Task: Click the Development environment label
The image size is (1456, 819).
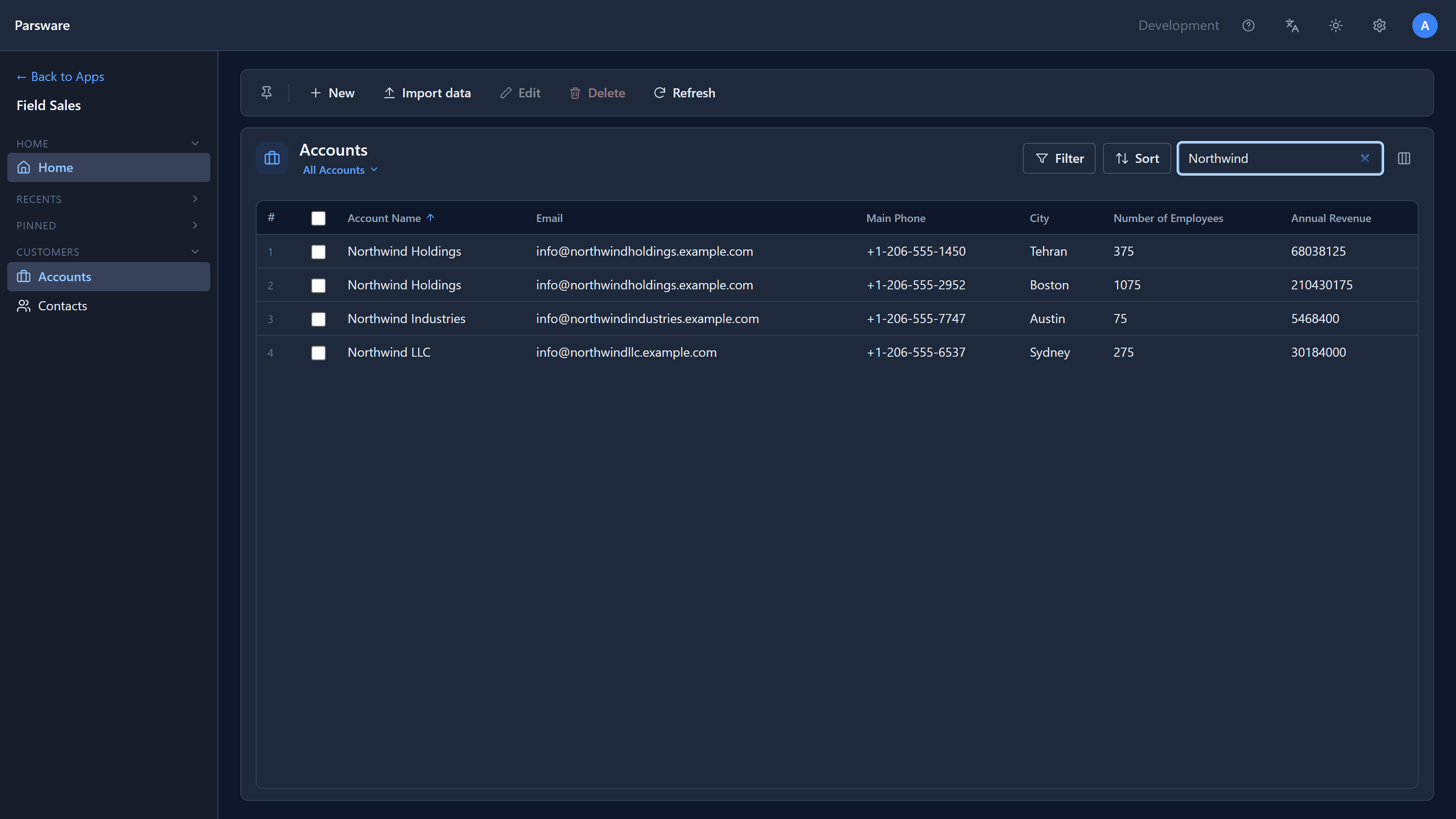Action: point(1178,25)
